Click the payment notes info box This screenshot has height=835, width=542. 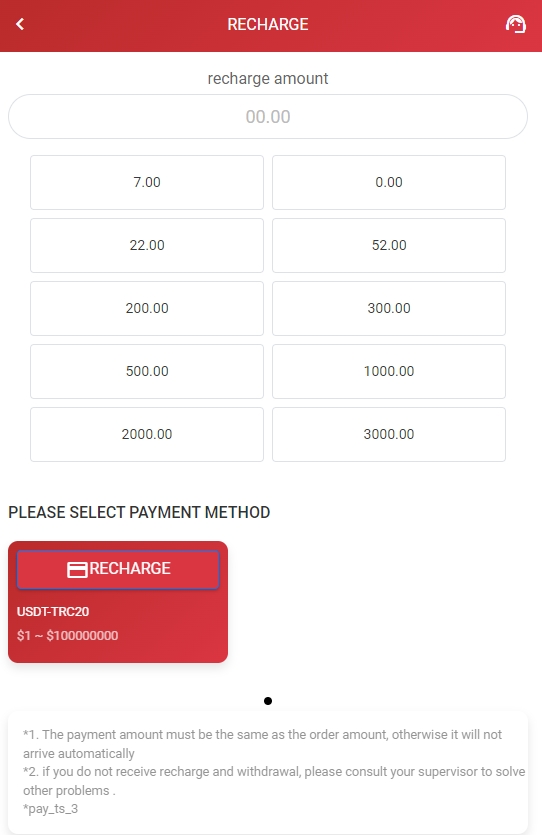268,772
